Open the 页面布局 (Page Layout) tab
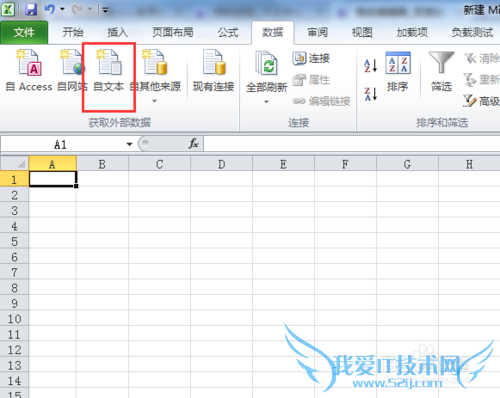The image size is (500, 398). (173, 32)
